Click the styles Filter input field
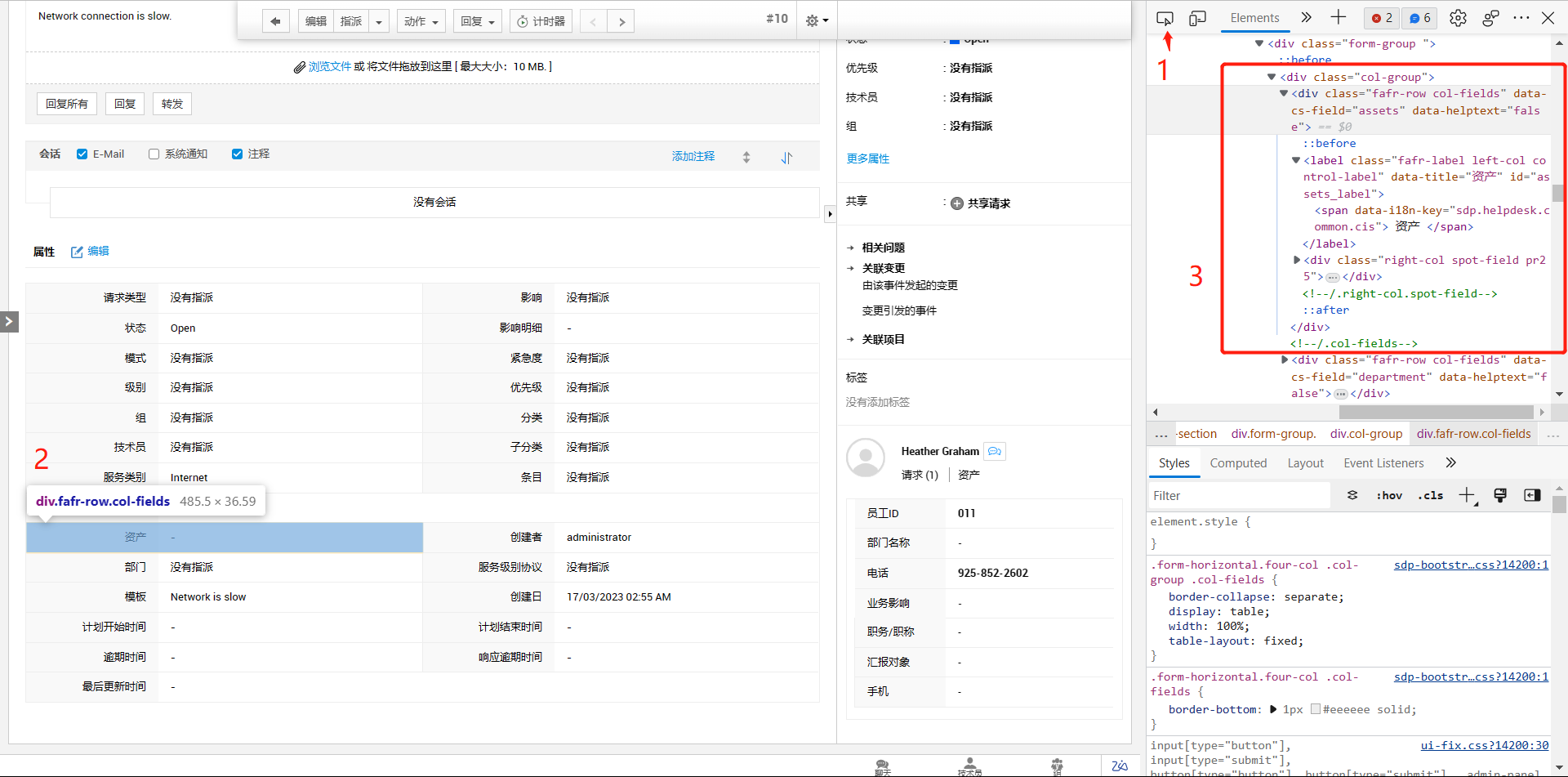 point(1237,496)
